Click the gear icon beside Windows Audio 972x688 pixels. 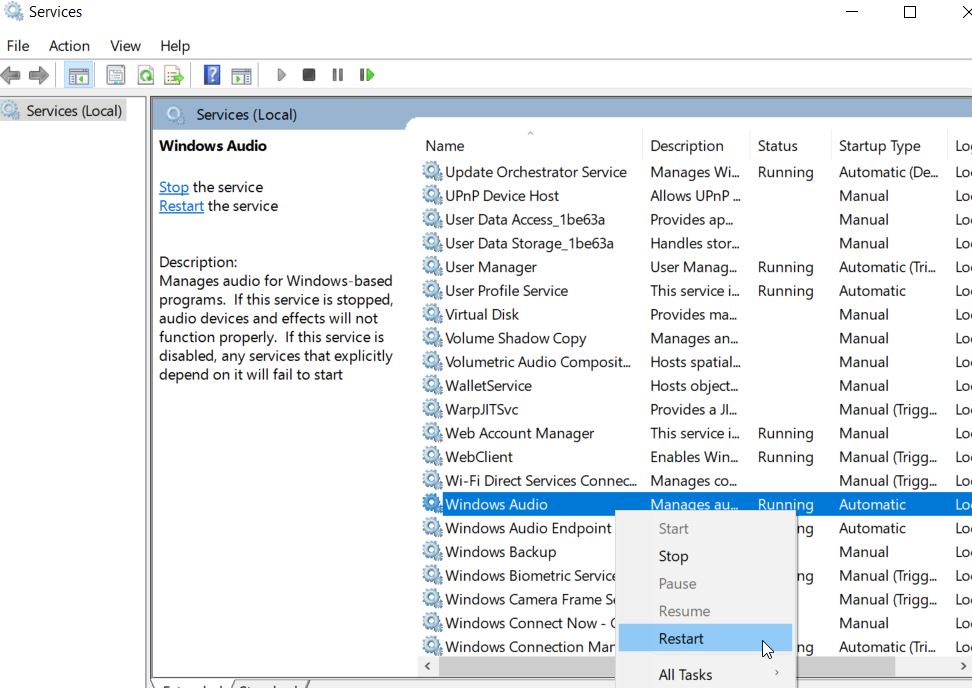pos(432,503)
